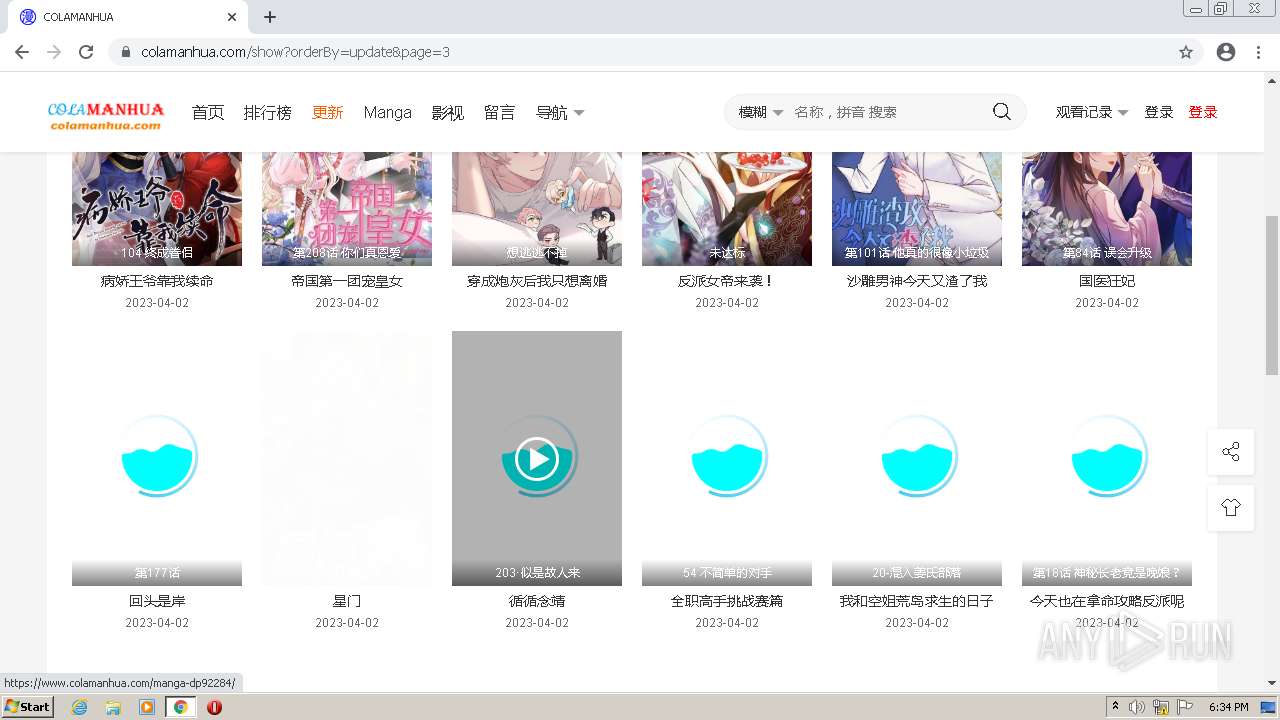Click 回头是岸 loading cover thumbnail
This screenshot has width=1280, height=720.
(x=157, y=458)
